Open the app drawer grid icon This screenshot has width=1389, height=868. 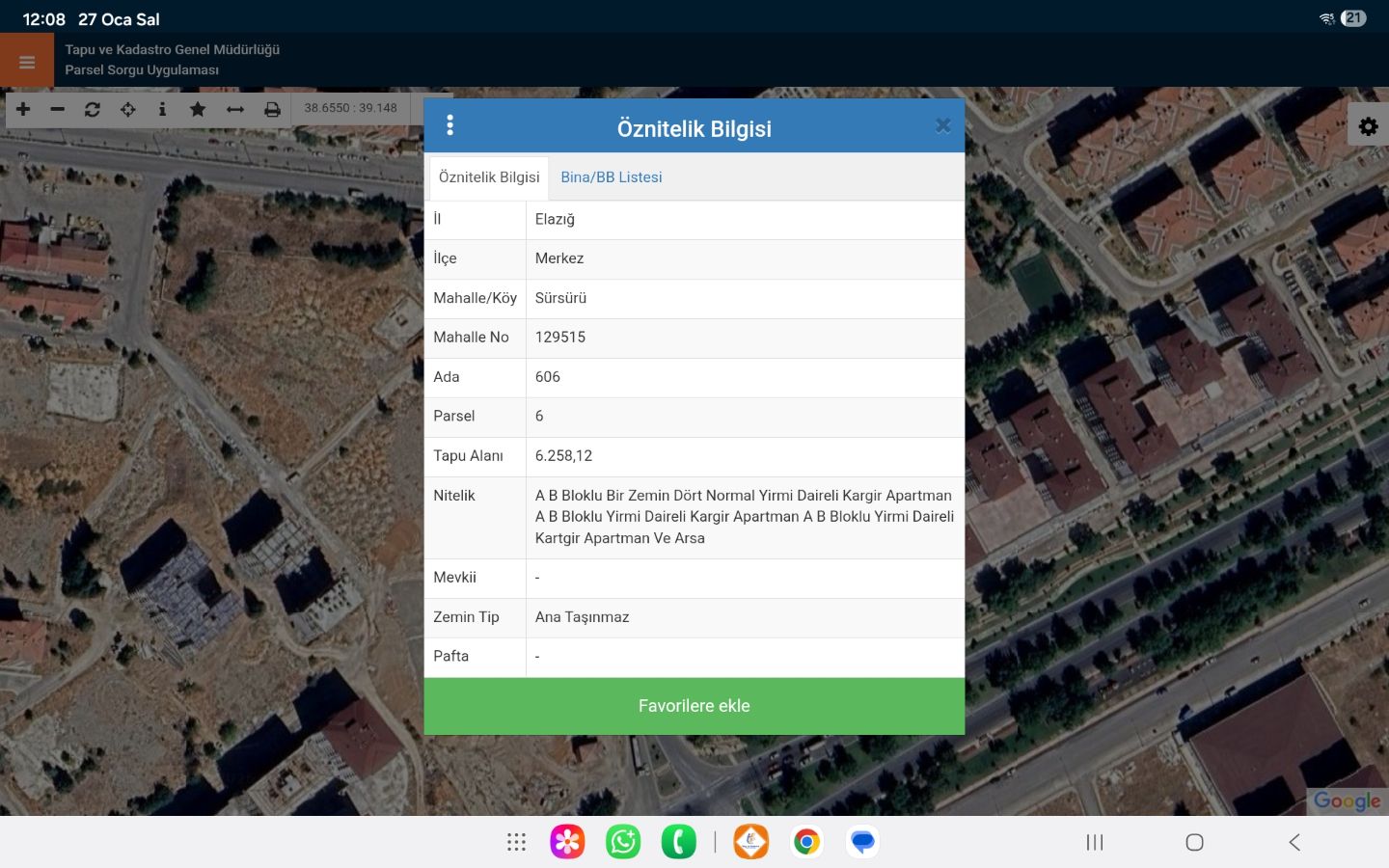pyautogui.click(x=516, y=842)
